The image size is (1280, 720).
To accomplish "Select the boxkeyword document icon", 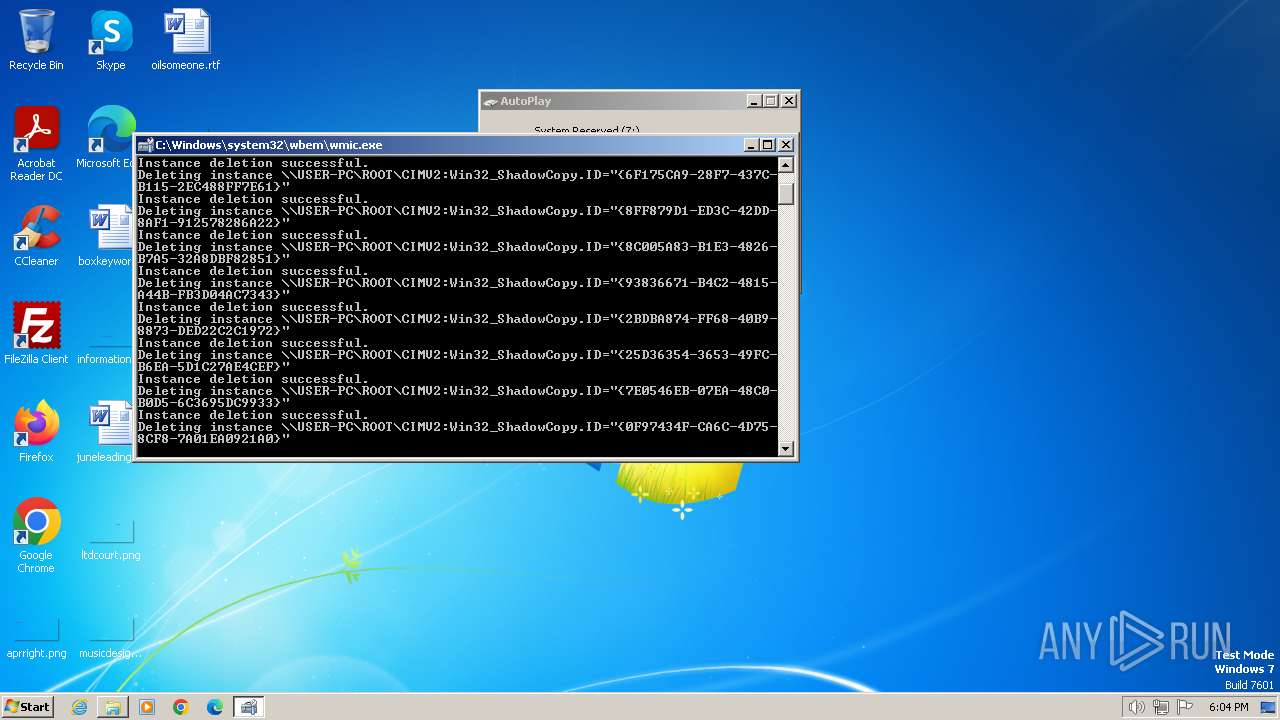I will coord(106,237).
